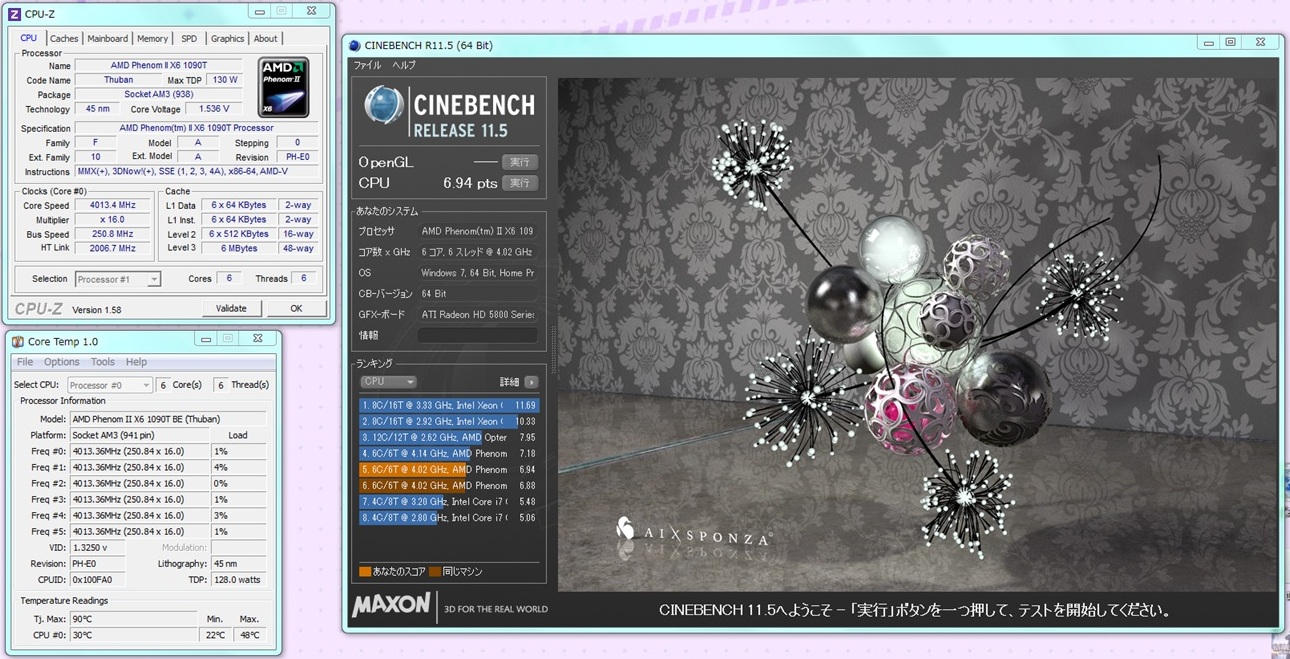This screenshot has height=659, width=1290.
Task: Switch to the Graphics tab in CPU-Z
Action: point(227,39)
